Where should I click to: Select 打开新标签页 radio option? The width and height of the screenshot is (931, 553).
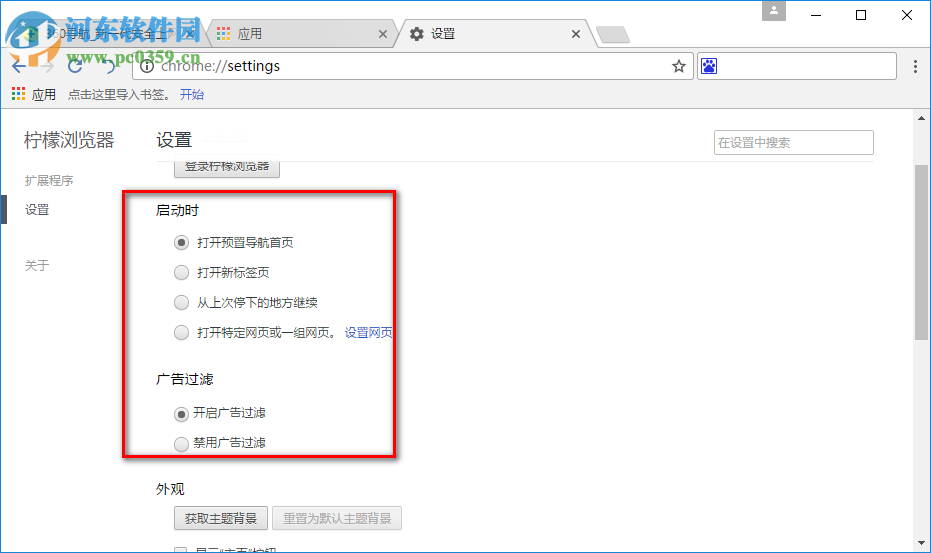click(x=181, y=273)
